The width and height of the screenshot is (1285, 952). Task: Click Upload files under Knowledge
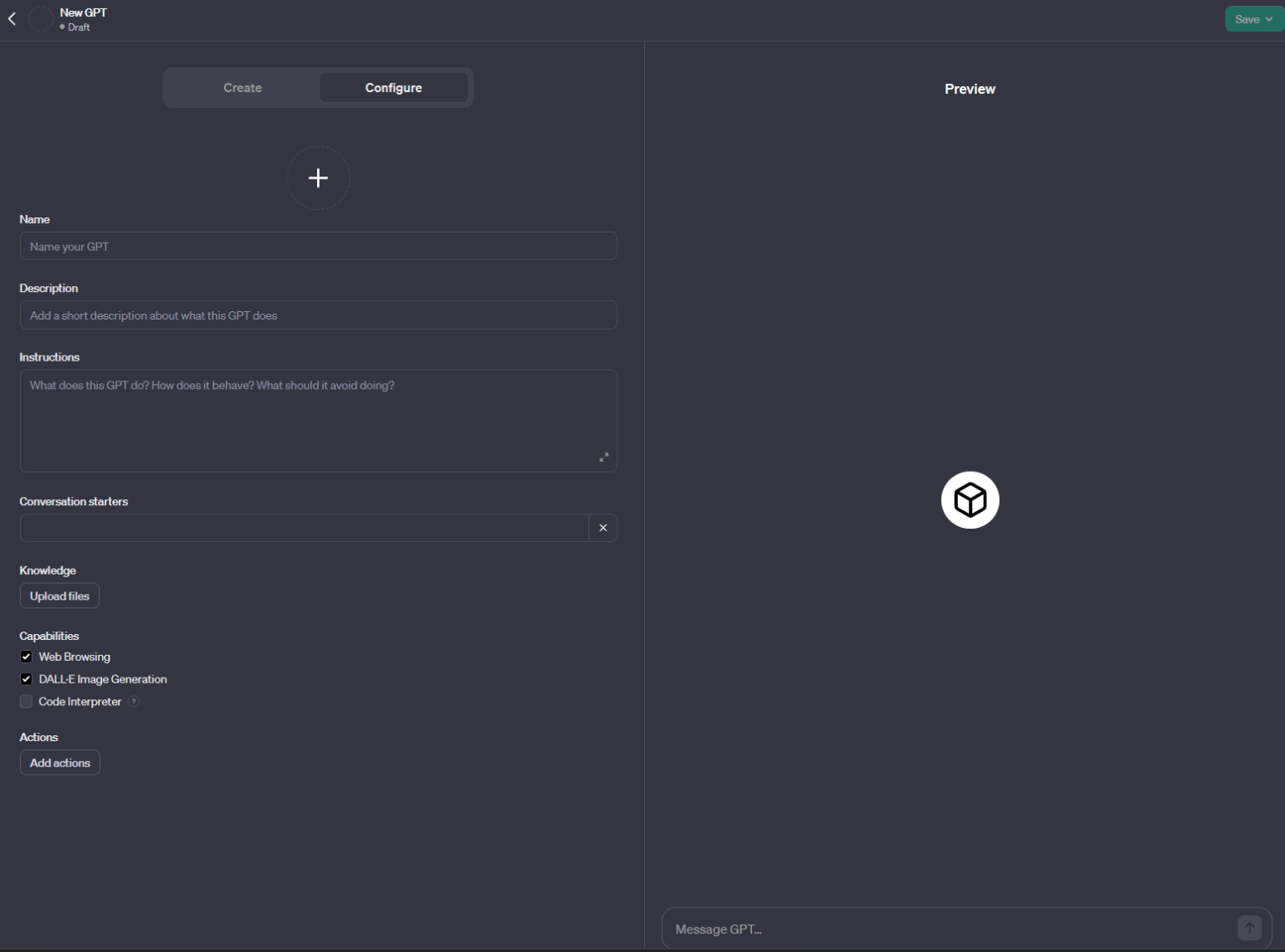tap(59, 595)
